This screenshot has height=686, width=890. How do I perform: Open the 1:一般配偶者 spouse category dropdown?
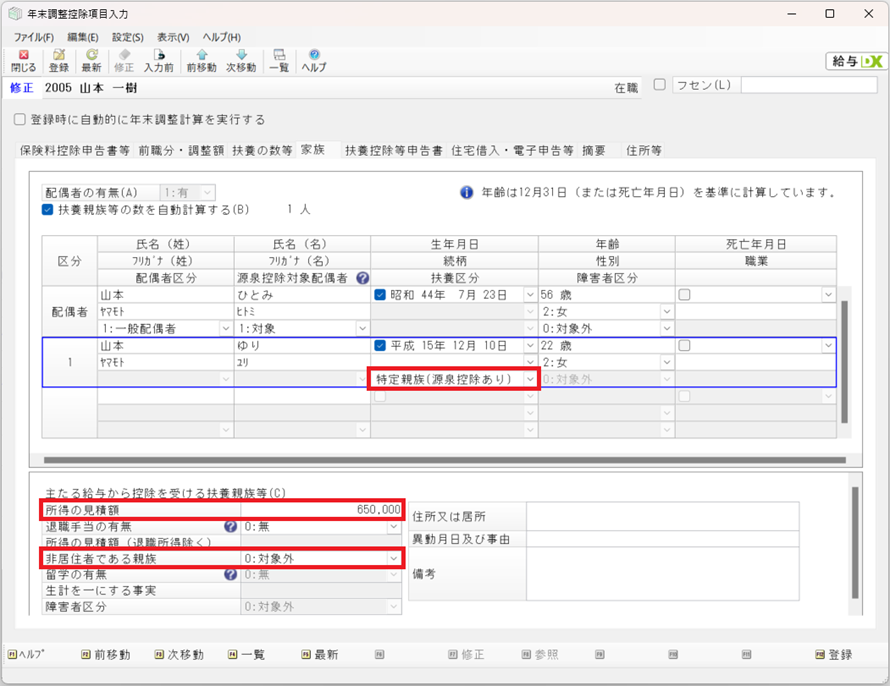(225, 328)
